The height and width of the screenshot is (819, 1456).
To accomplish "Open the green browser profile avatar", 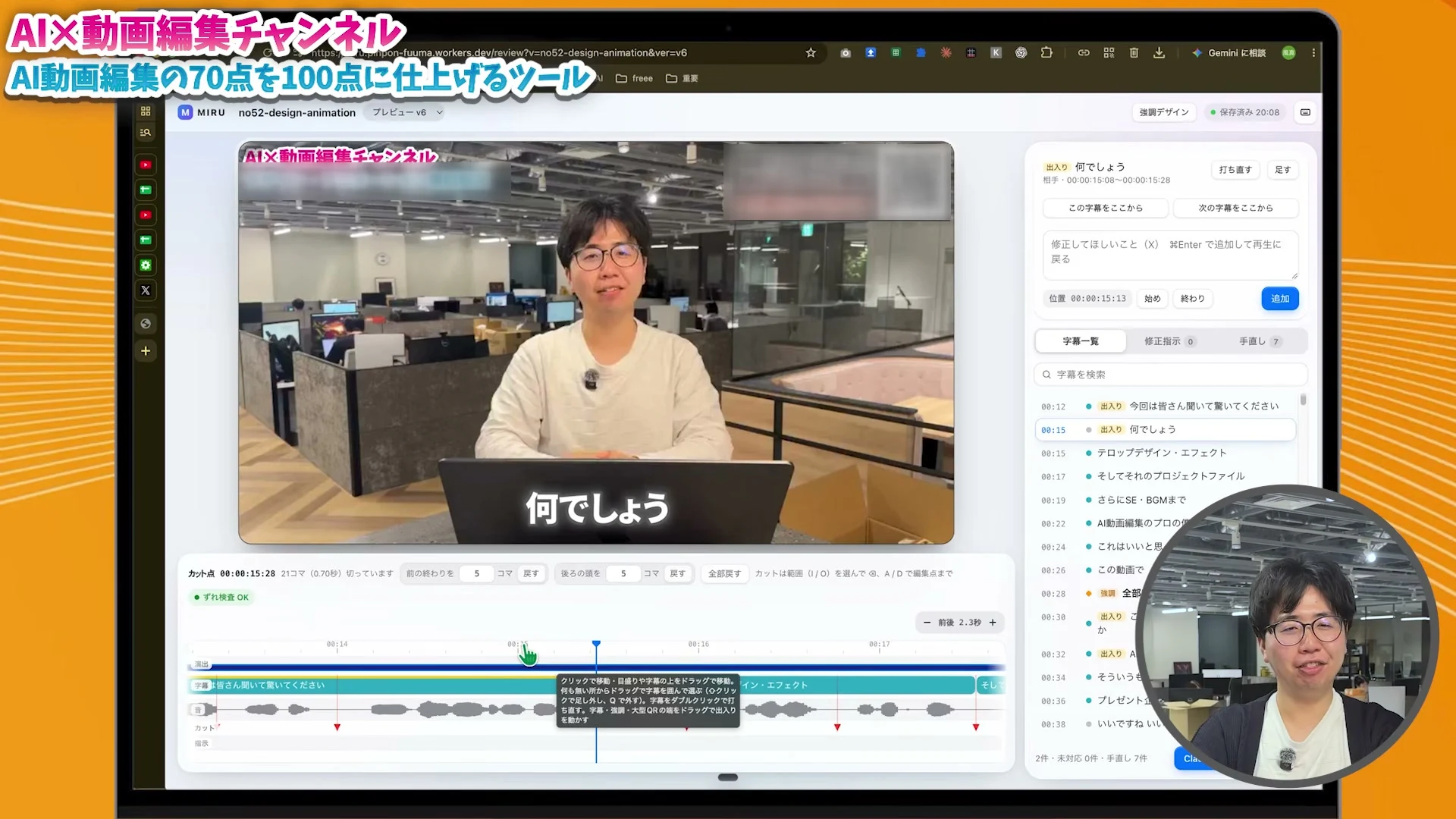I will 1288,52.
